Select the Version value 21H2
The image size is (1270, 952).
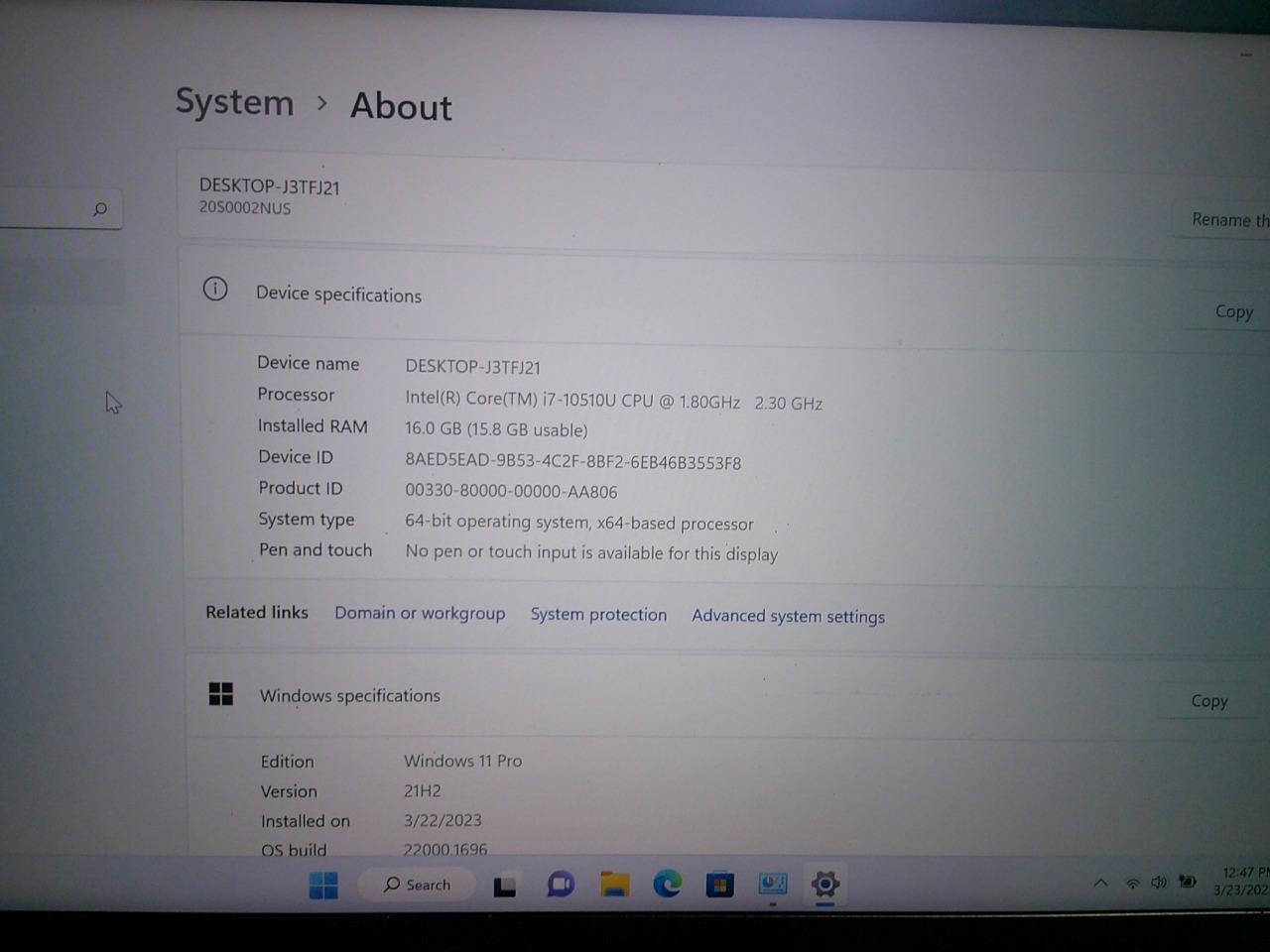[423, 790]
